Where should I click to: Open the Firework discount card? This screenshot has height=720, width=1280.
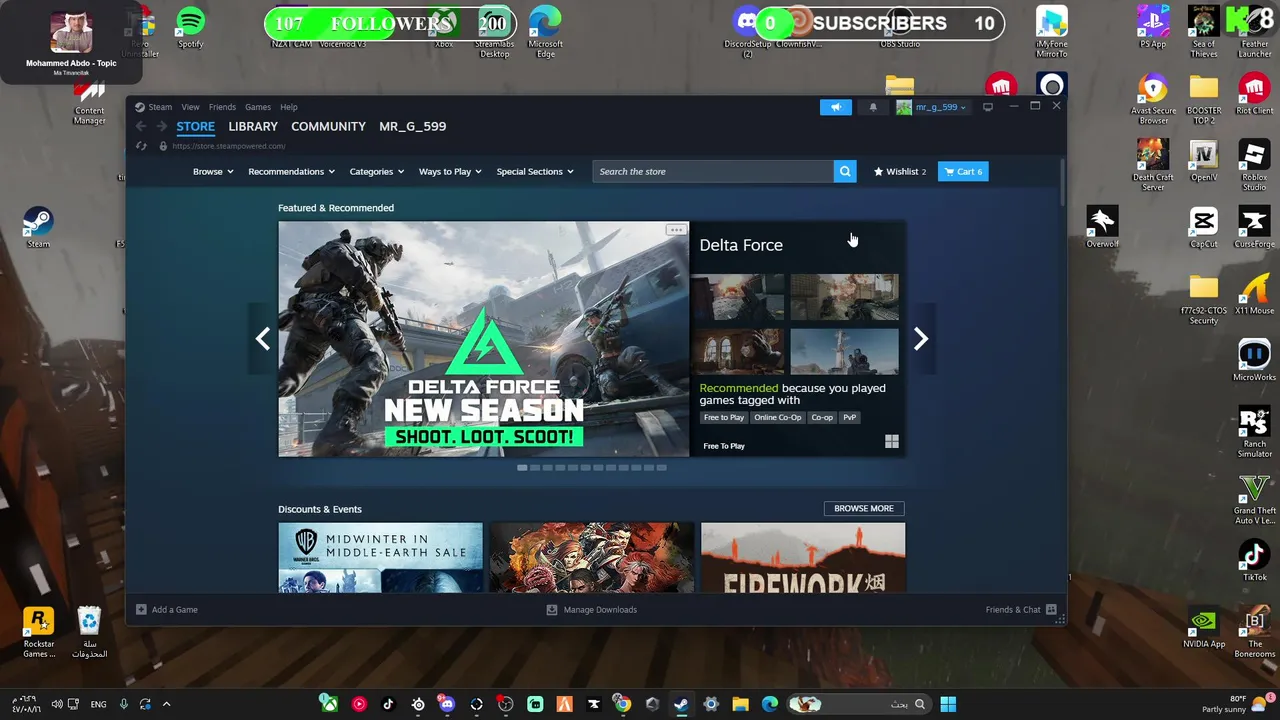tap(803, 557)
